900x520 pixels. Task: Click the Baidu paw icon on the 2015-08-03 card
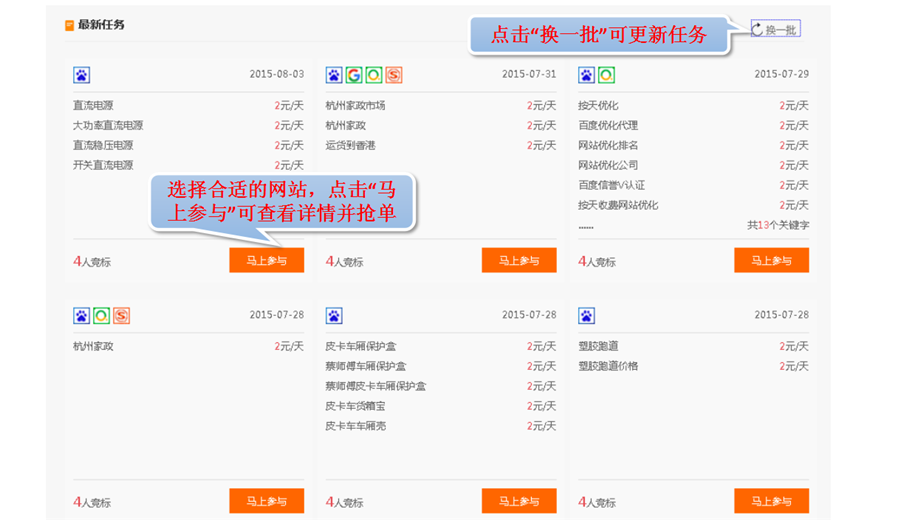81,75
